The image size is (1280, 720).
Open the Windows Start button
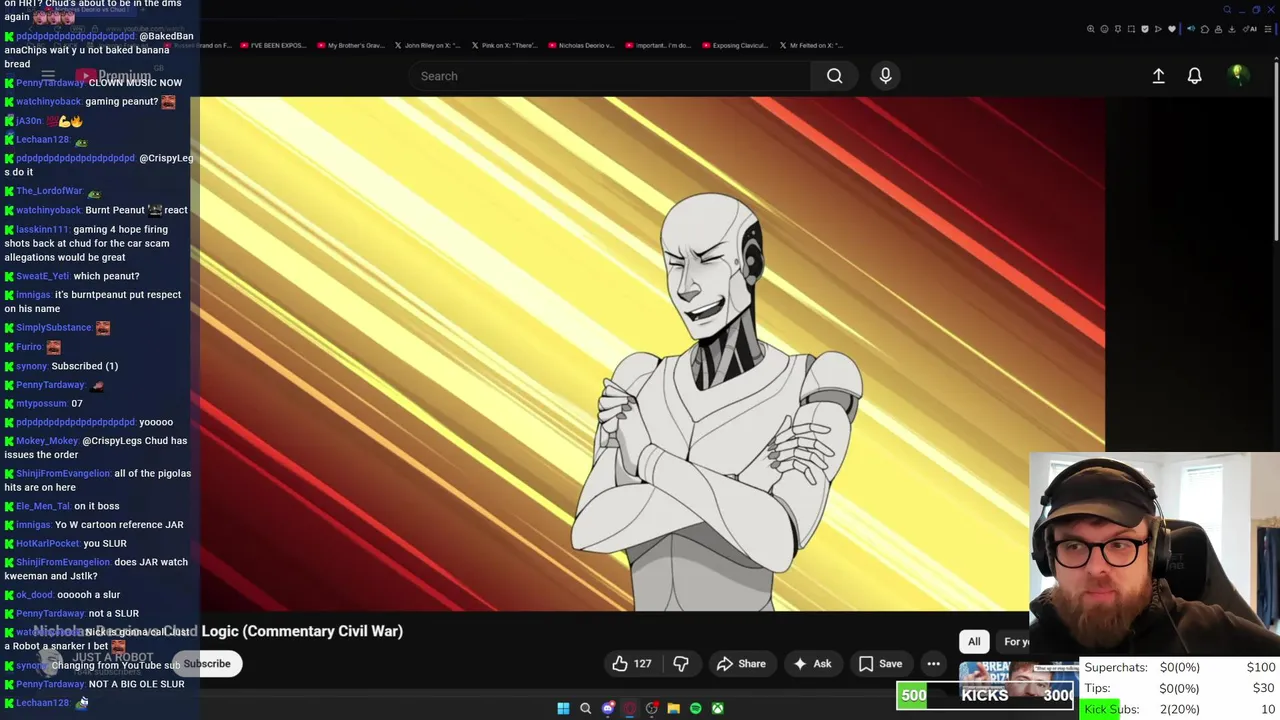563,708
